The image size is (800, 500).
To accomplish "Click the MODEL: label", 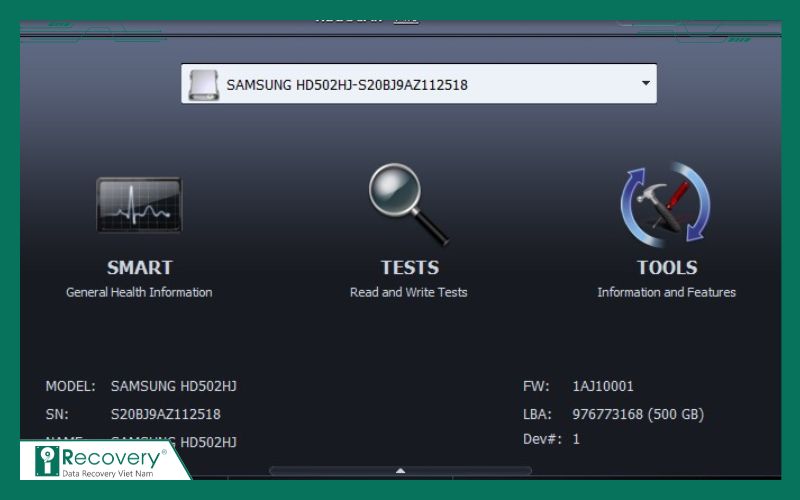I will click(70, 386).
